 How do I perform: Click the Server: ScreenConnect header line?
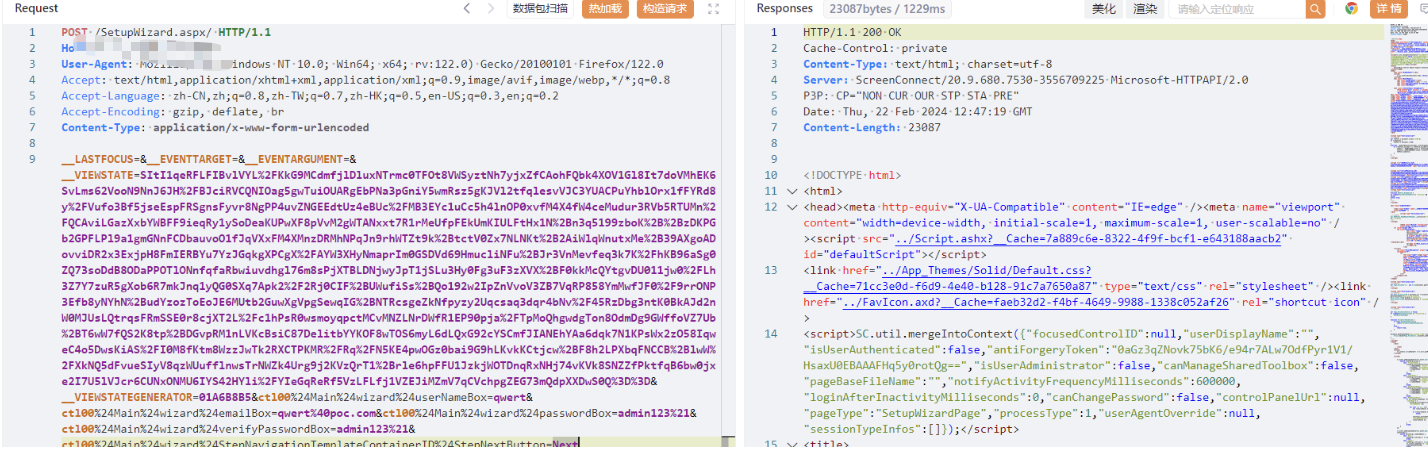coord(1026,80)
